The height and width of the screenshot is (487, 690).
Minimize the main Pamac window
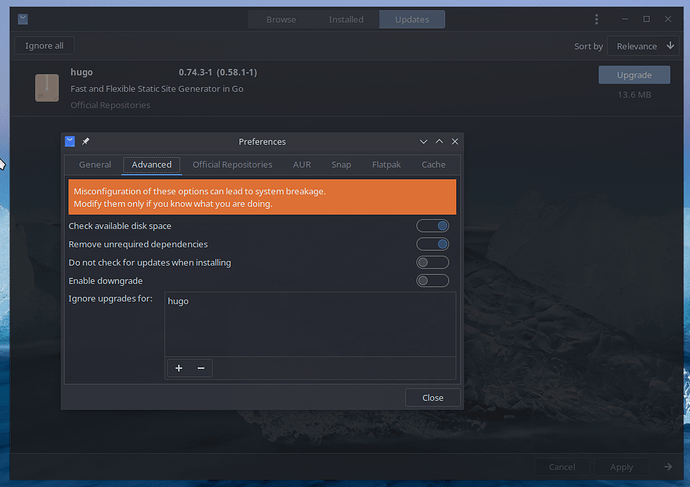click(625, 19)
